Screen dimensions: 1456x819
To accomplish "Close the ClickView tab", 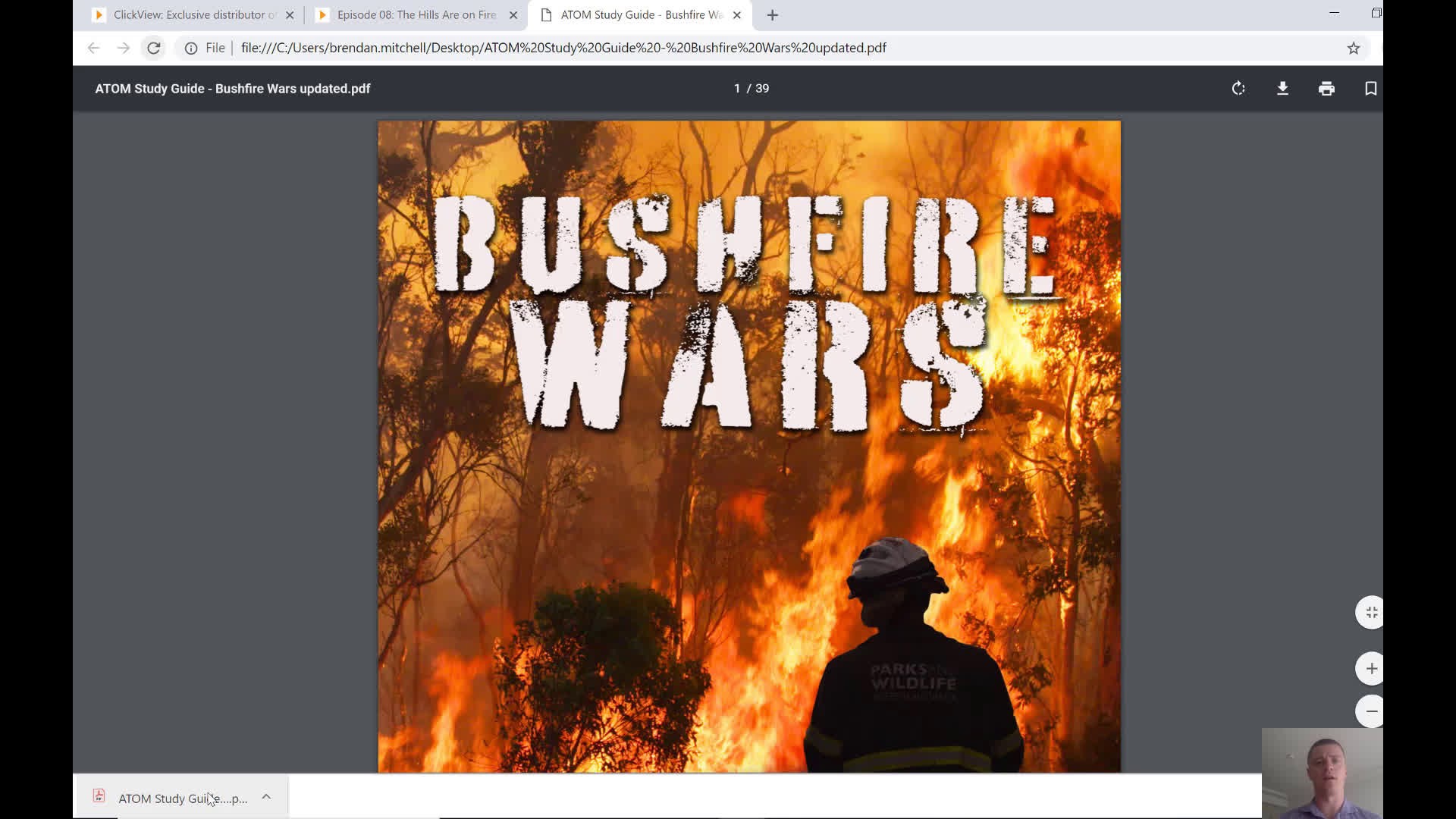I will 290,15.
